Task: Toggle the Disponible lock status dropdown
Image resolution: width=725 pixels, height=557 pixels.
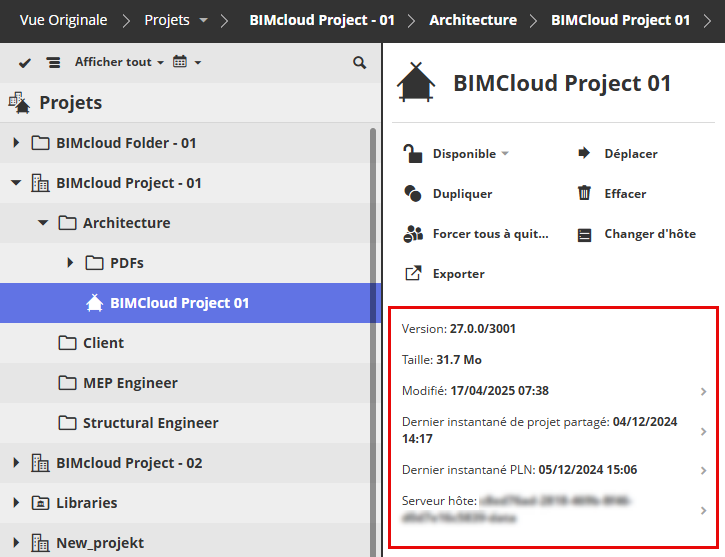Action: 470,154
